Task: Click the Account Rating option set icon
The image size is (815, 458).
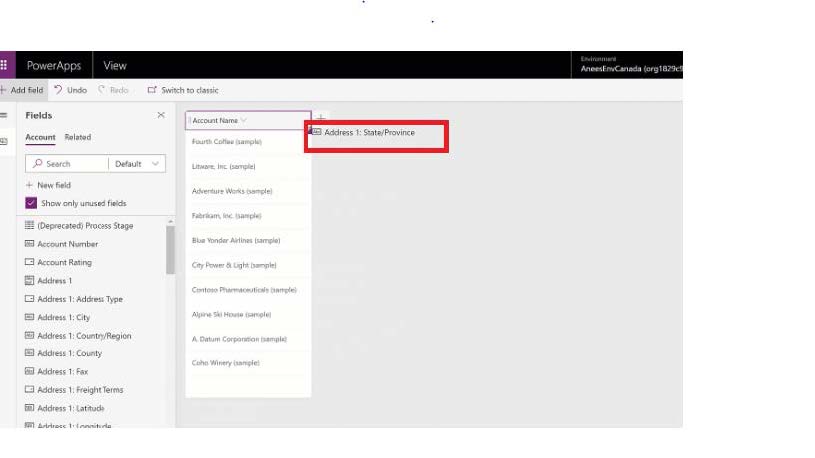Action: tap(30, 262)
